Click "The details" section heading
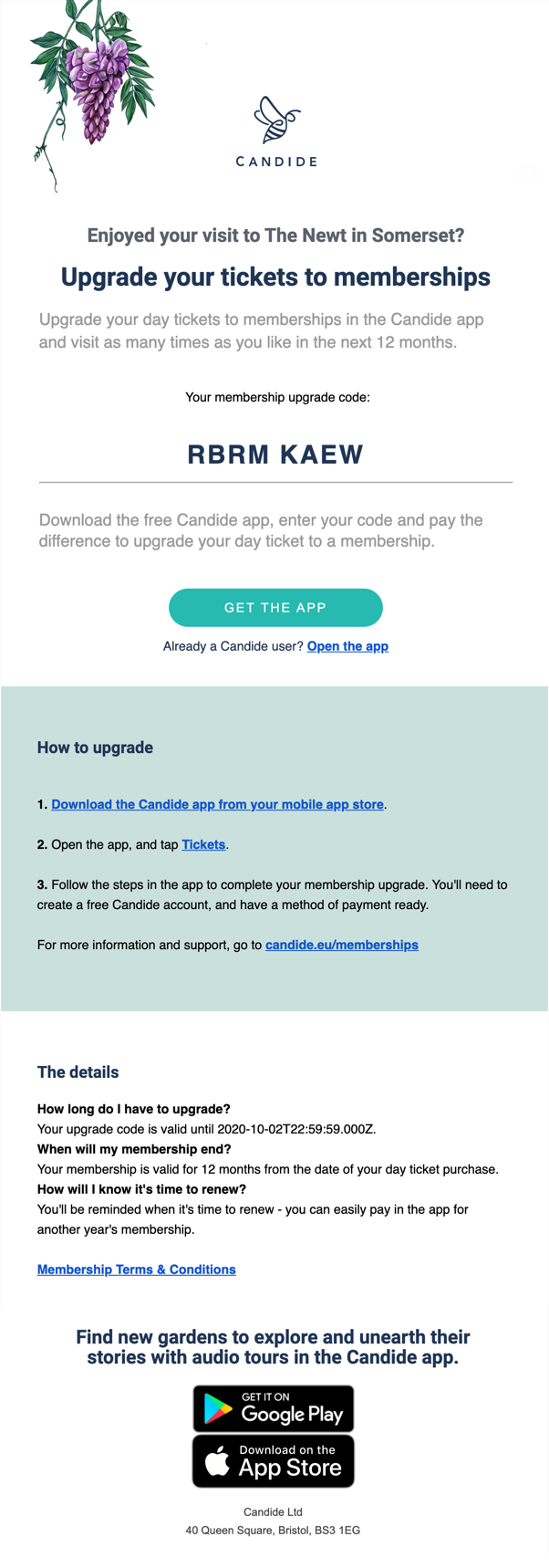 click(x=78, y=1072)
